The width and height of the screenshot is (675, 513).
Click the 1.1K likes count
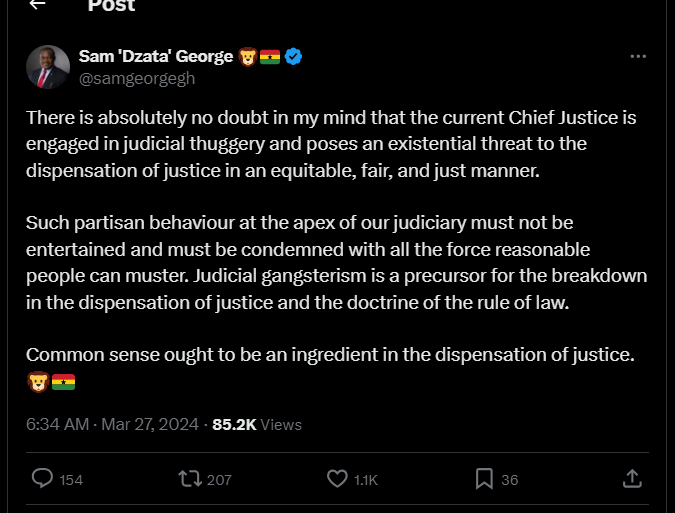[x=366, y=480]
